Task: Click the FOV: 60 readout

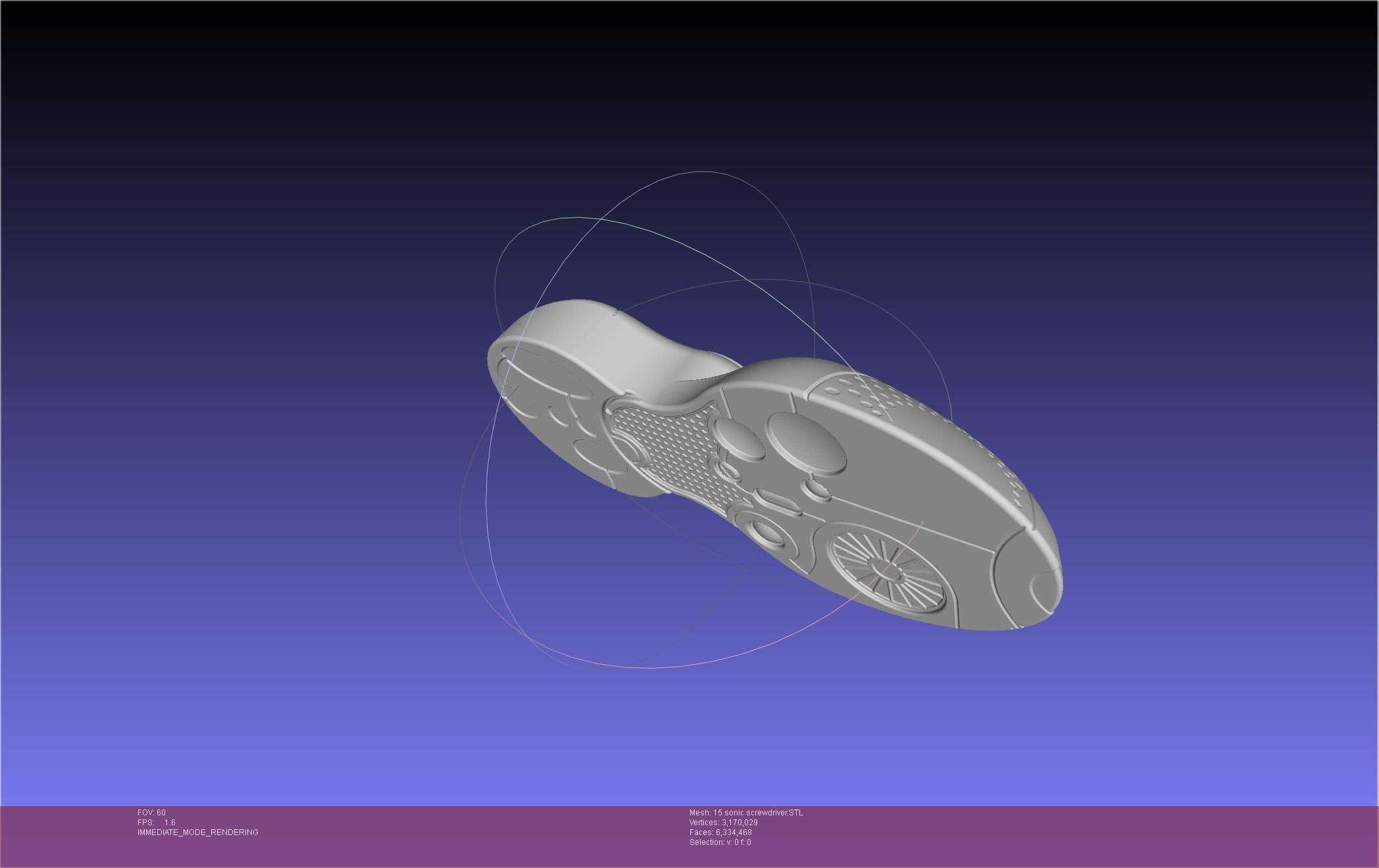Action: click(151, 813)
